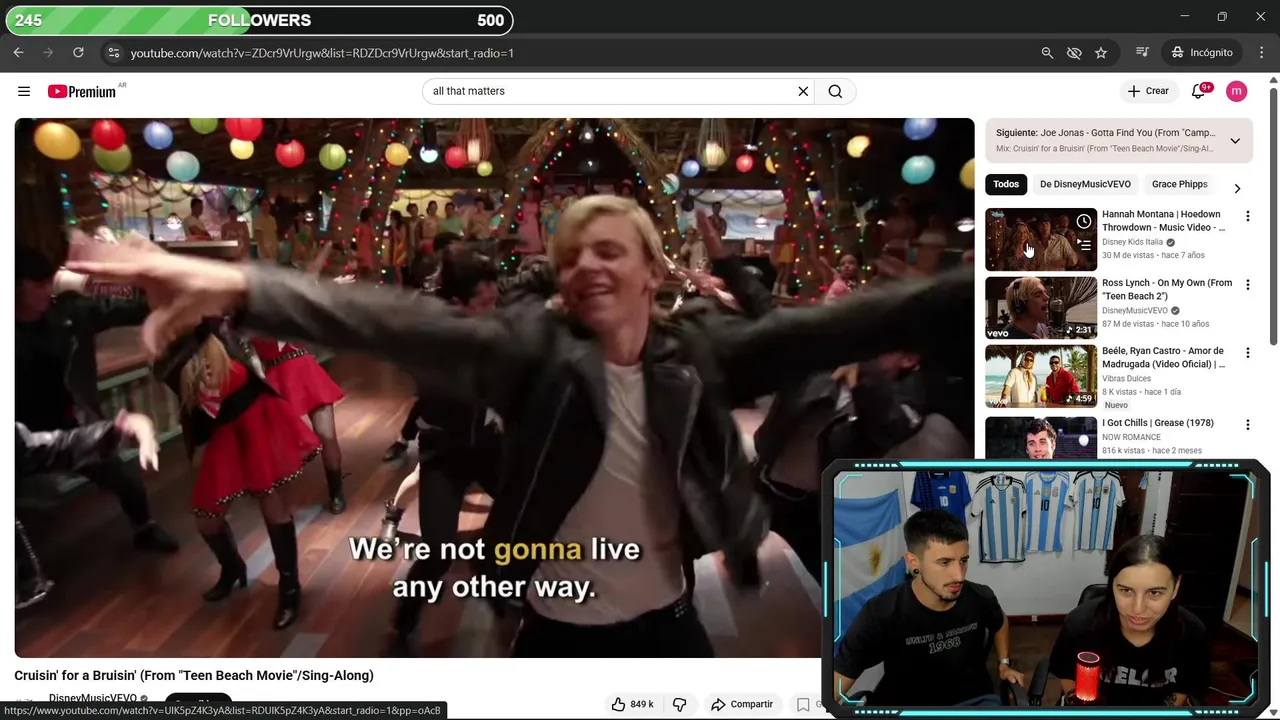Open 'I Got Chills | Grease (1978)' title

tap(1158, 423)
